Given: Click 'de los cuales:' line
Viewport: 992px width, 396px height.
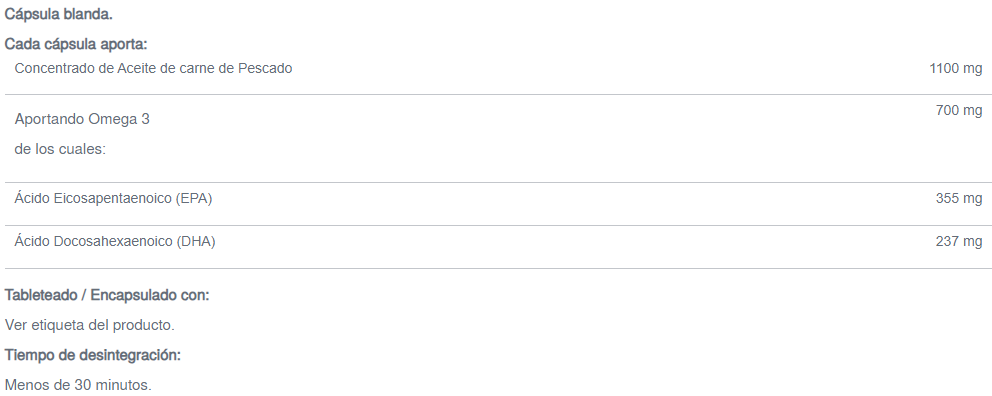Looking at the screenshot, I should [60, 150].
